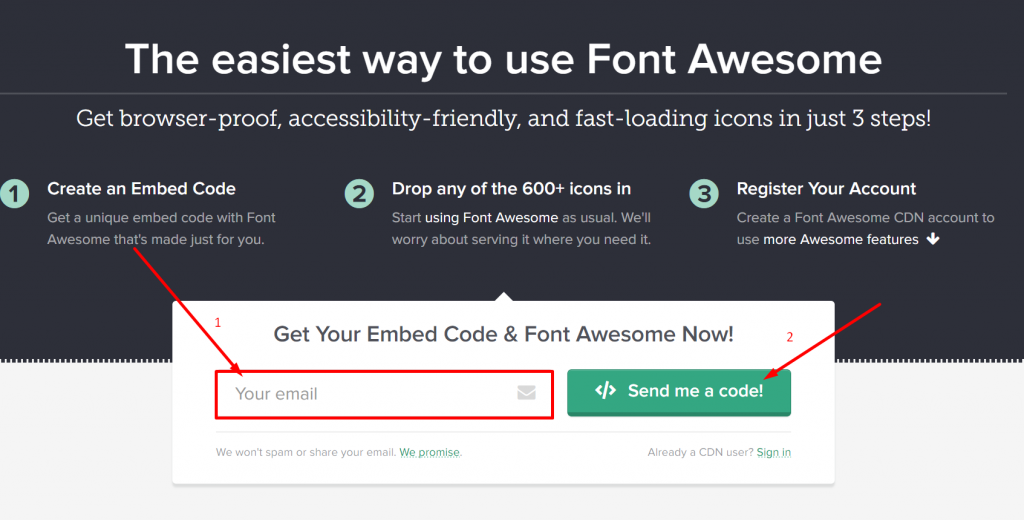Click the code brackets icon on Send button
This screenshot has height=520, width=1024.
point(605,391)
